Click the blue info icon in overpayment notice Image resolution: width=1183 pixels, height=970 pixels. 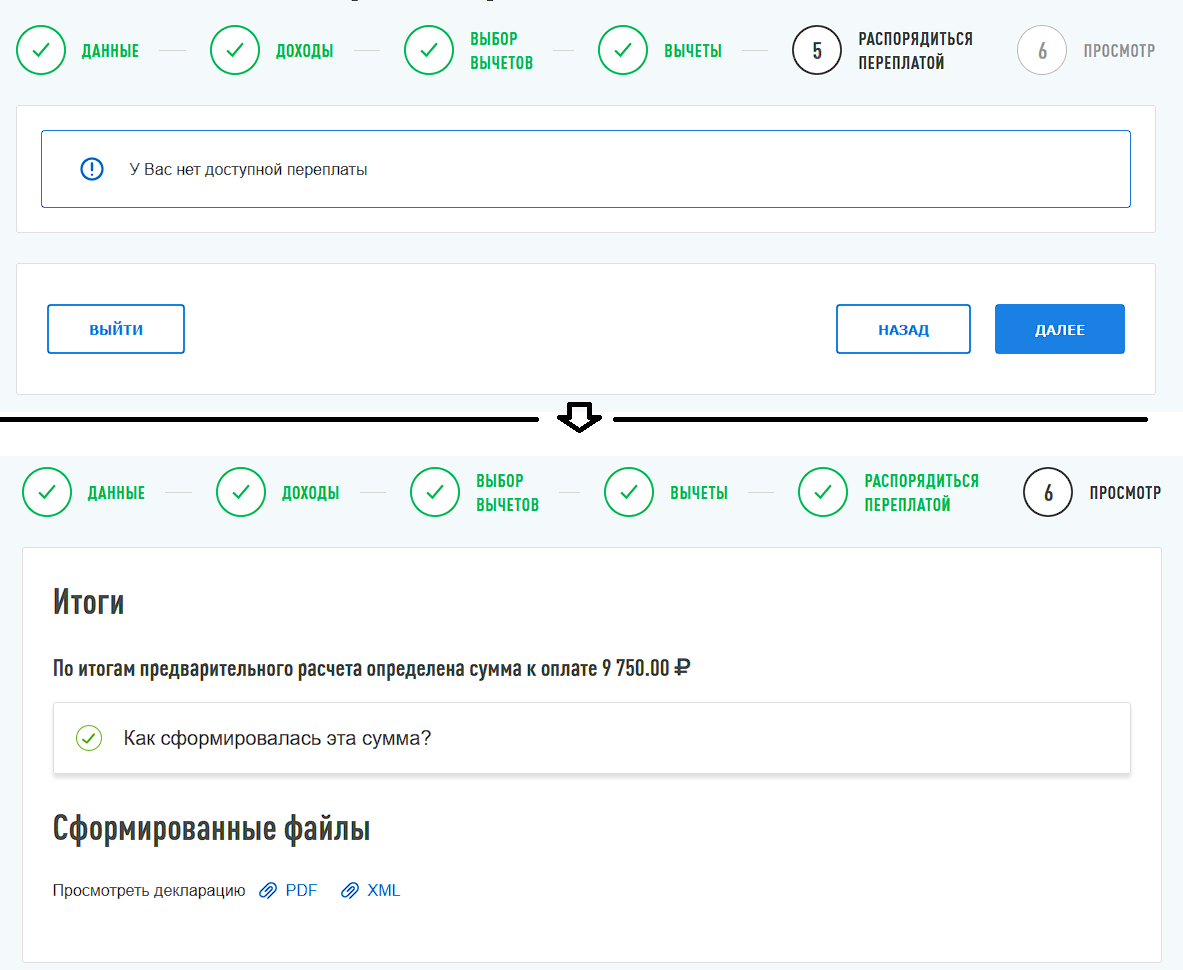tap(92, 169)
